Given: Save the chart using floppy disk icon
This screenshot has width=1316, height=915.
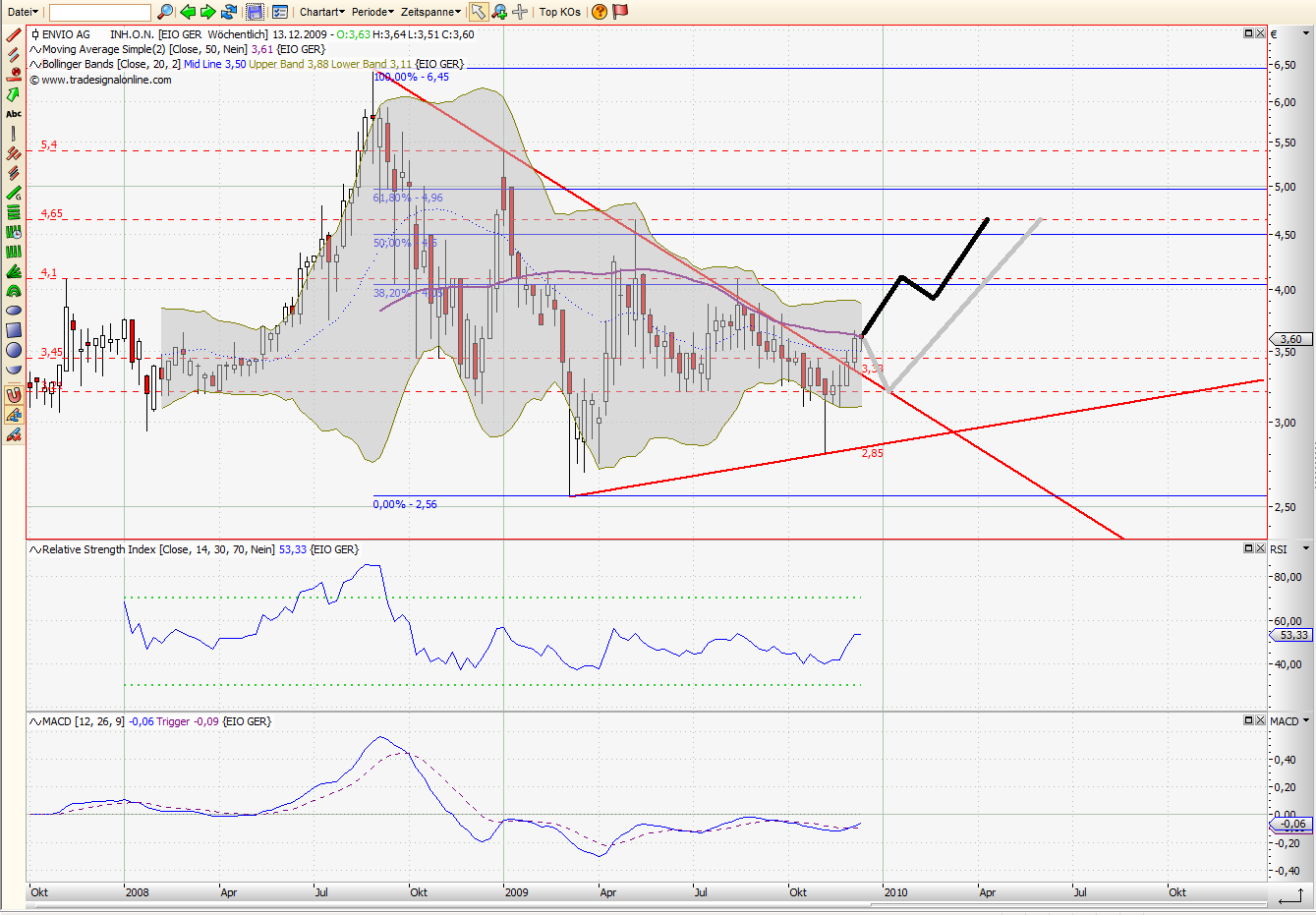Looking at the screenshot, I should click(x=255, y=12).
